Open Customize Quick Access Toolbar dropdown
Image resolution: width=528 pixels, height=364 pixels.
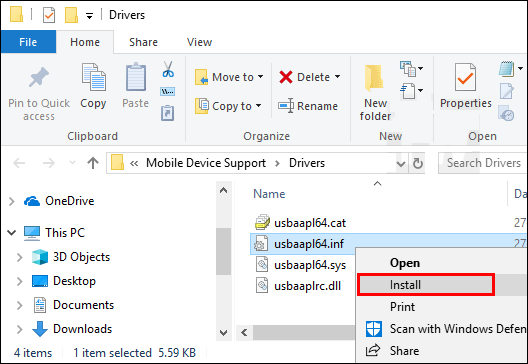[x=89, y=15]
